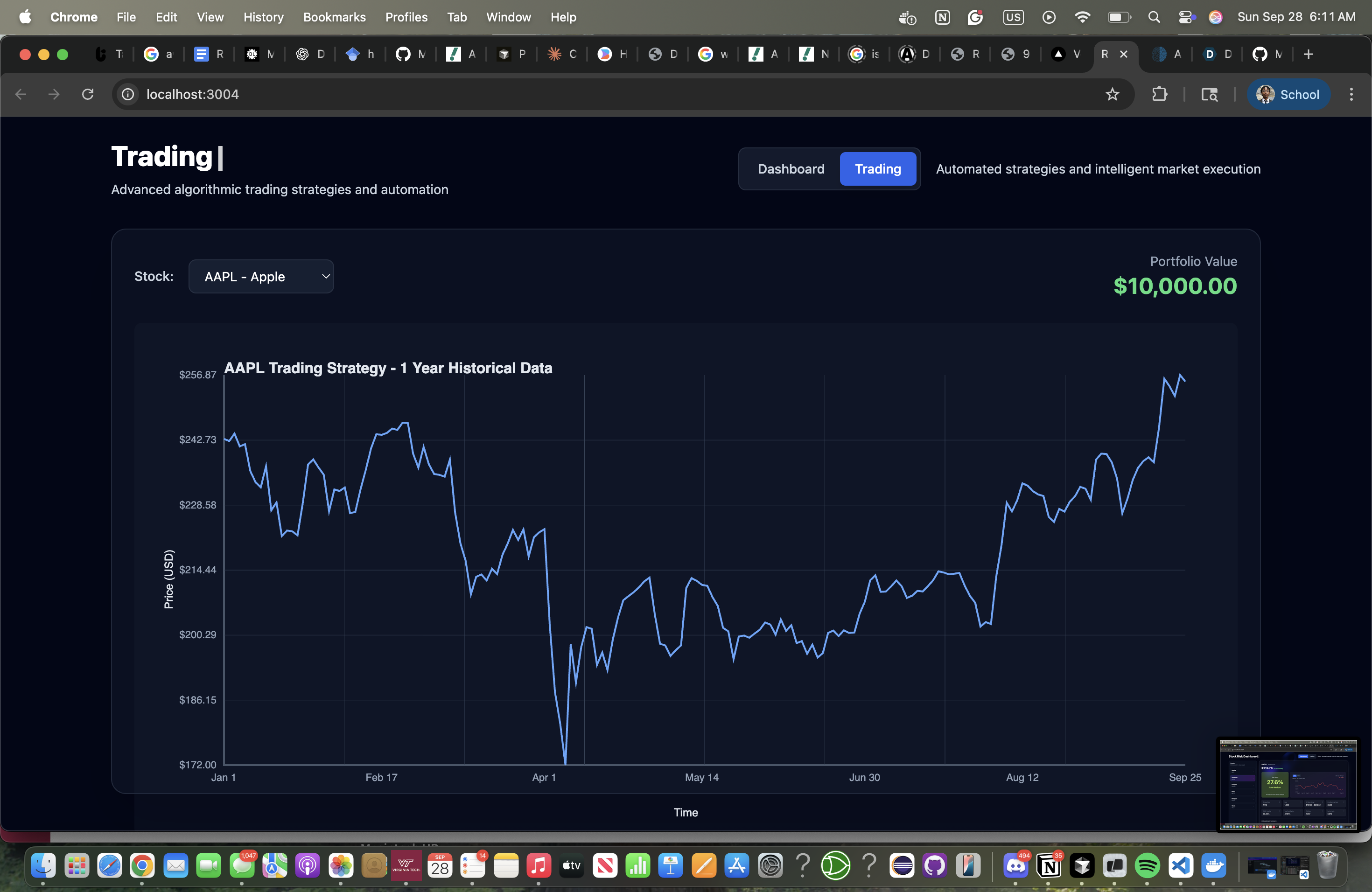This screenshot has height=892, width=1372.
Task: Open macOS Control Center toggle icon
Action: [1185, 17]
